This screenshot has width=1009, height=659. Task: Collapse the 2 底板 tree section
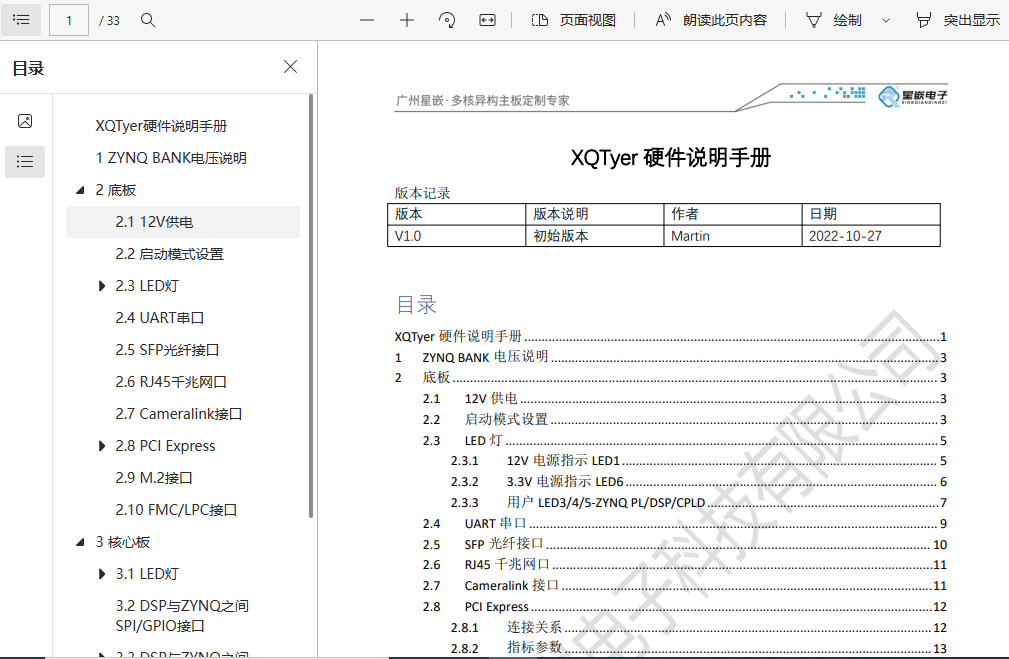tap(81, 190)
